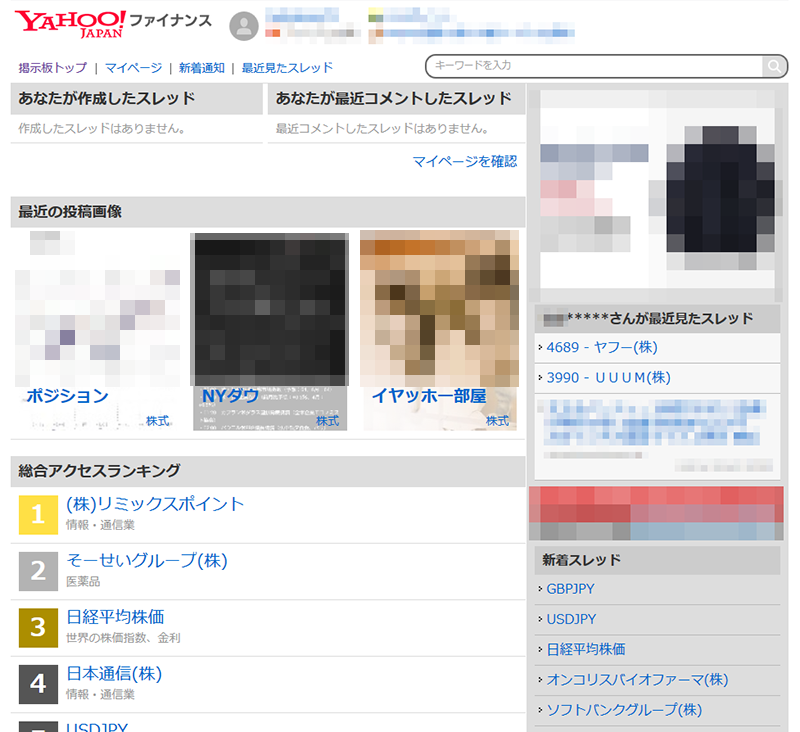This screenshot has height=732, width=800.
Task: Click the 作成したスレッドはありません message
Action: coord(102,129)
